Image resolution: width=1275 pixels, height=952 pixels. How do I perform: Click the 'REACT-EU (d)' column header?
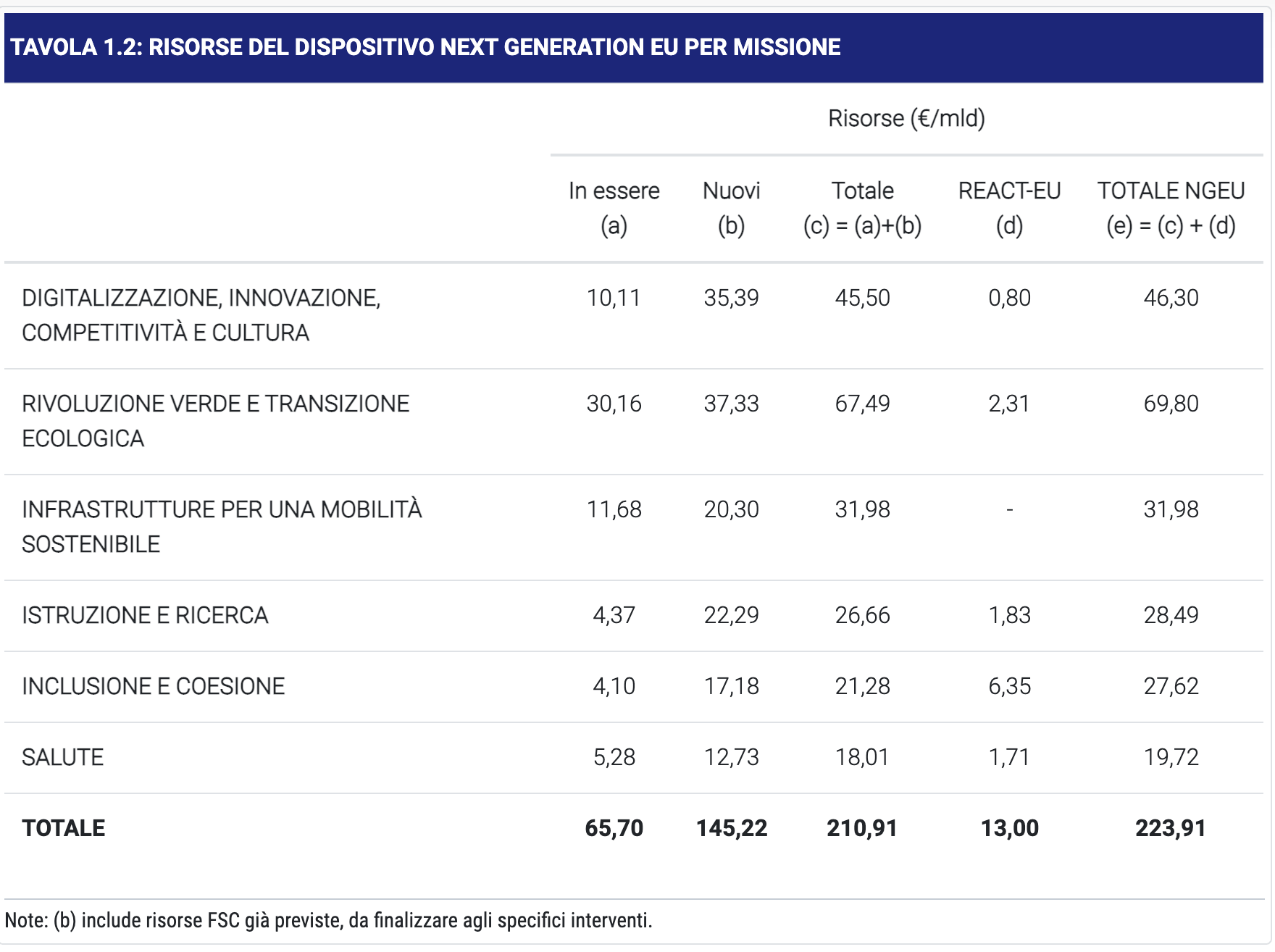pos(1009,208)
